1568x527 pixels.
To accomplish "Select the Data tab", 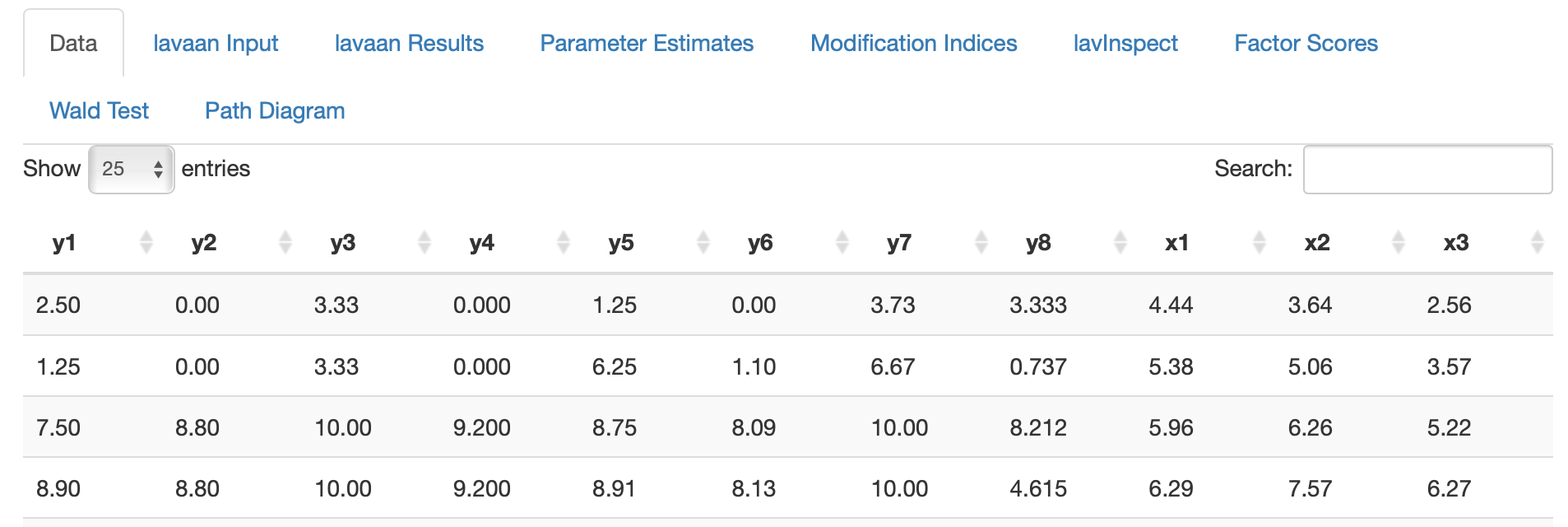I will [x=73, y=44].
